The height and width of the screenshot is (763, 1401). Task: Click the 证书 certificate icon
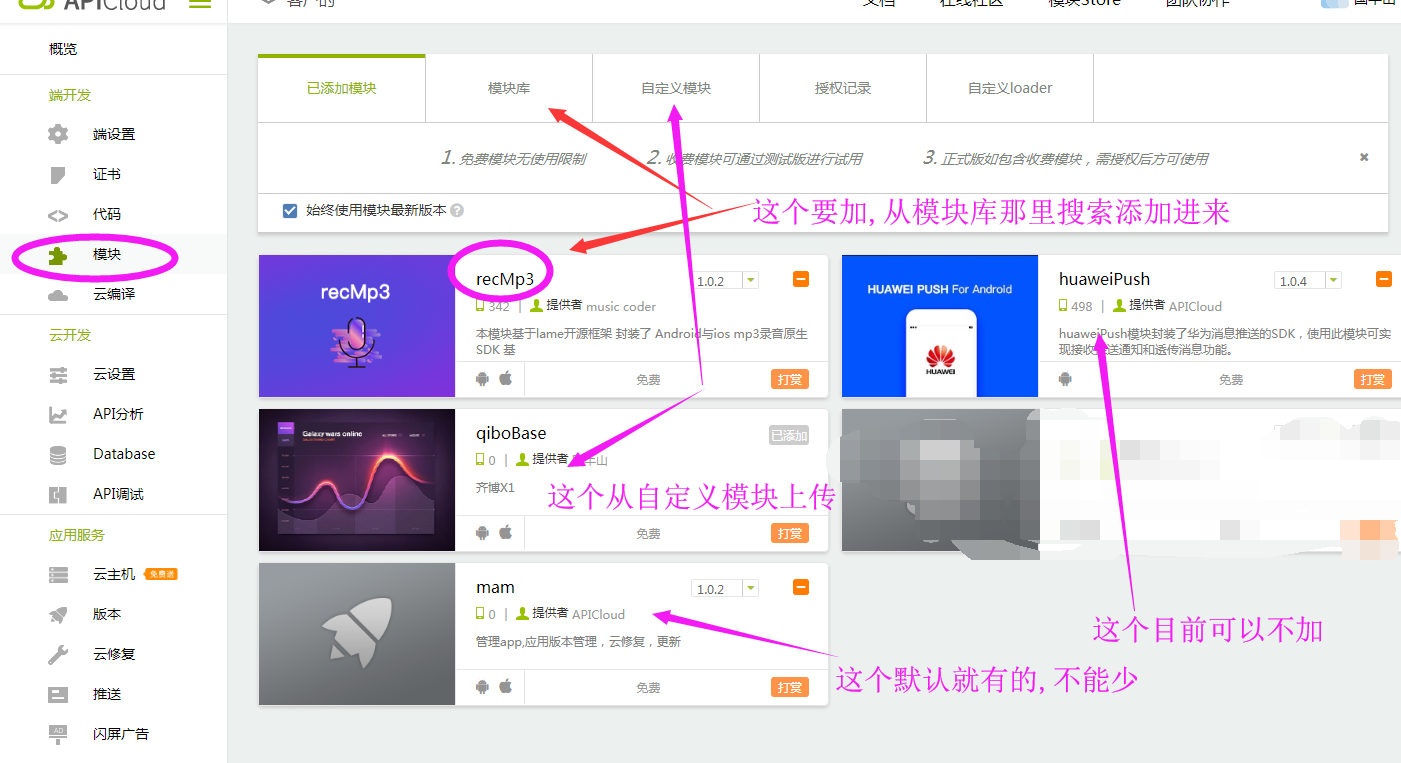click(x=59, y=175)
